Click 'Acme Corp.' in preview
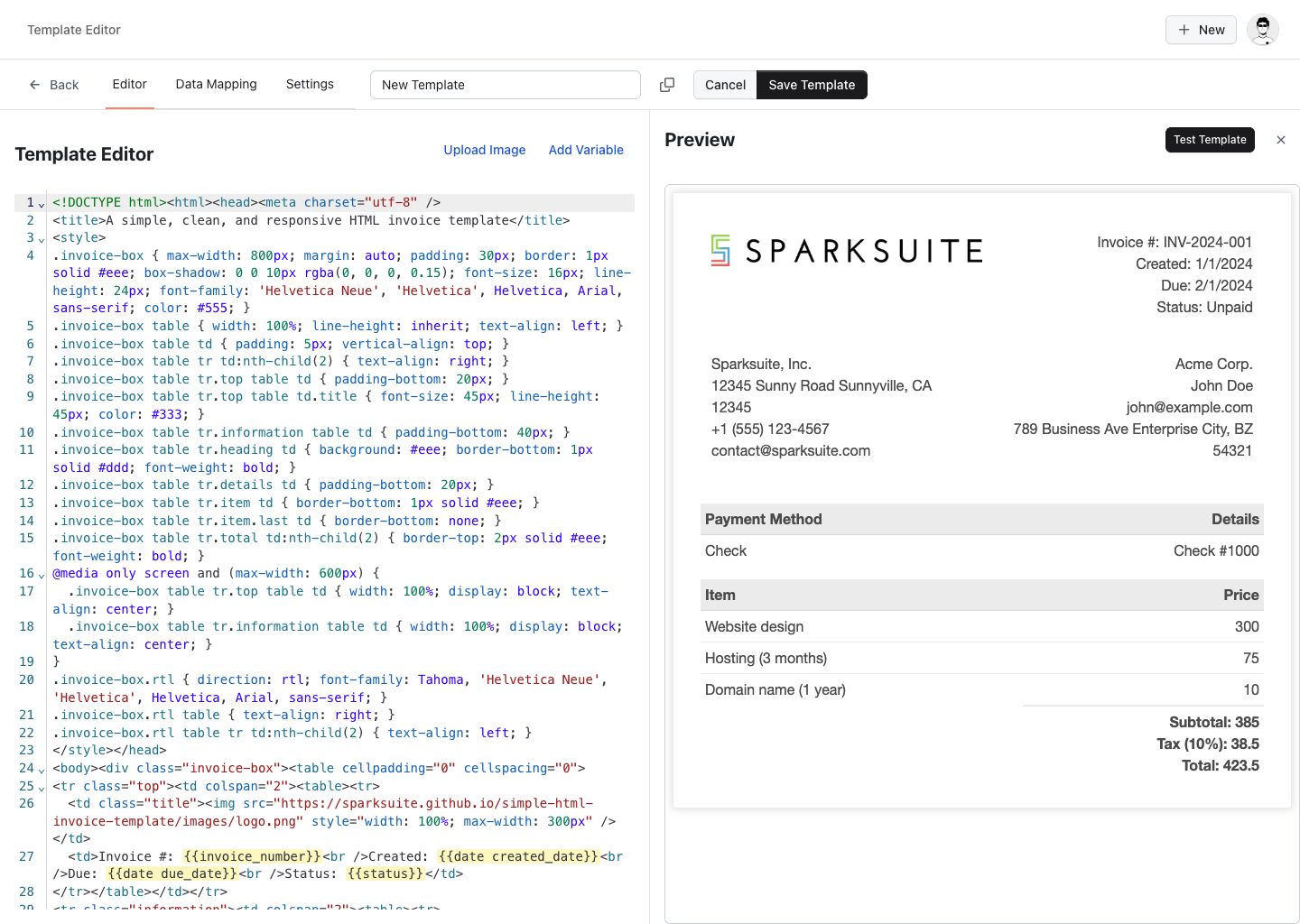This screenshot has width=1300, height=924. (1213, 364)
